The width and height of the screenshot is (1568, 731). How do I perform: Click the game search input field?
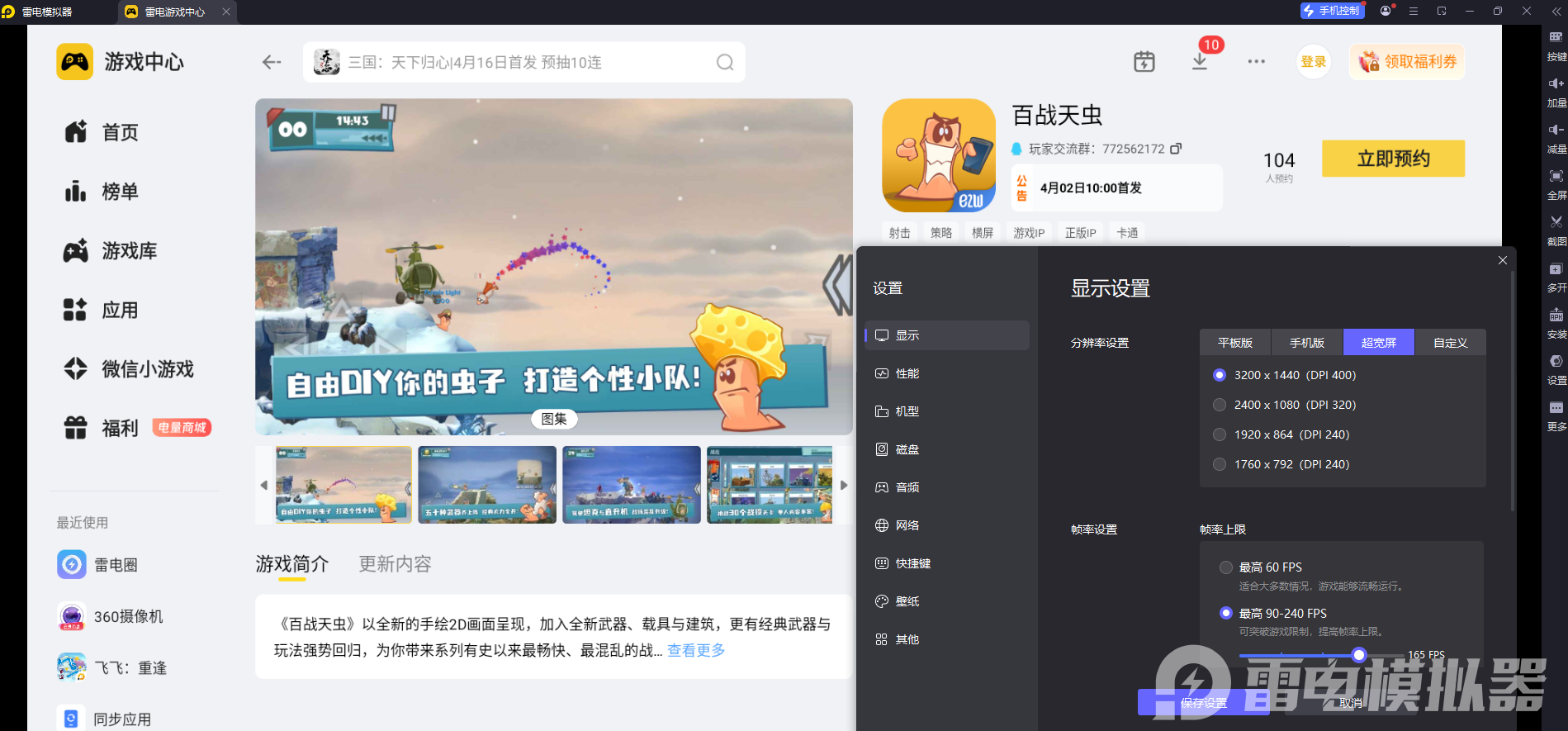point(524,62)
